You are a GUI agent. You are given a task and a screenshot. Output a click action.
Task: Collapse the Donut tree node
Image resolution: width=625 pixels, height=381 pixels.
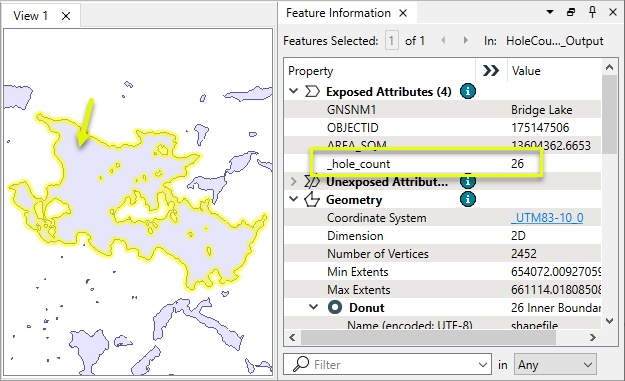click(314, 307)
